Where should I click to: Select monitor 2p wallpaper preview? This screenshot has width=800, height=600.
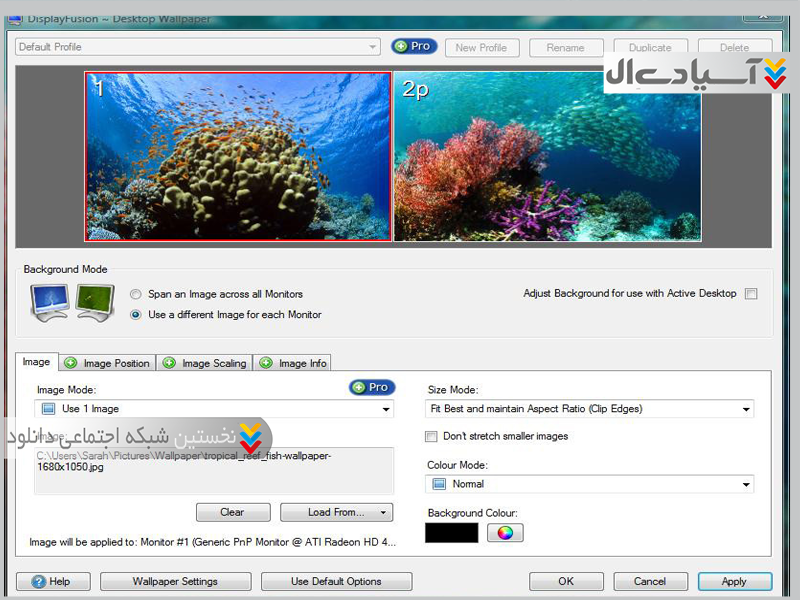click(x=546, y=156)
